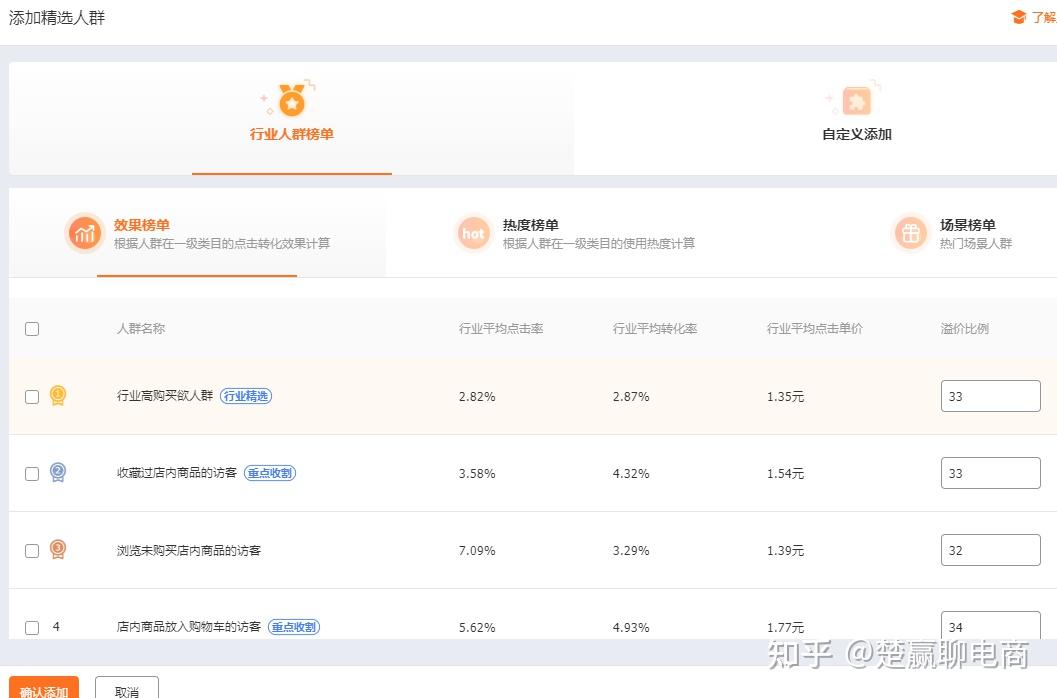Click the 取消 button
The width and height of the screenshot is (1057, 698).
(x=127, y=688)
